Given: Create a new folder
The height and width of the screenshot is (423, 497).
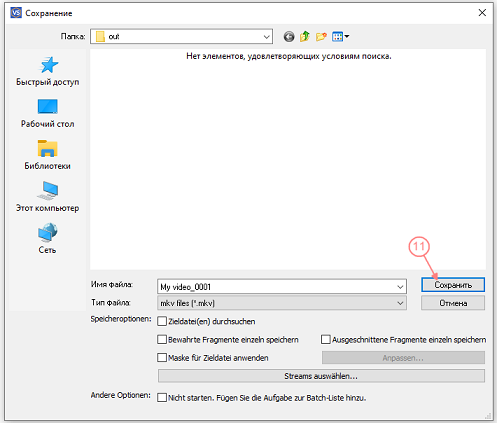Looking at the screenshot, I should click(x=321, y=36).
